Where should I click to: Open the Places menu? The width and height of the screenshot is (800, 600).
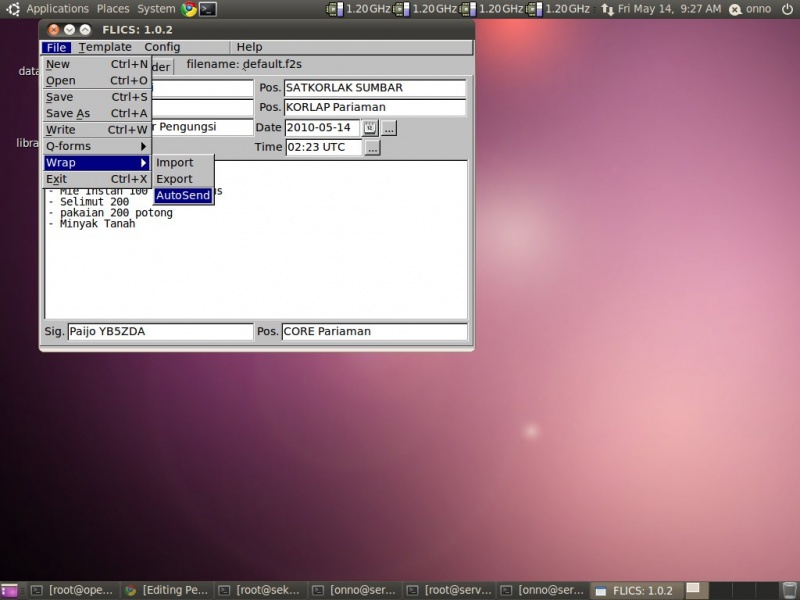[113, 8]
